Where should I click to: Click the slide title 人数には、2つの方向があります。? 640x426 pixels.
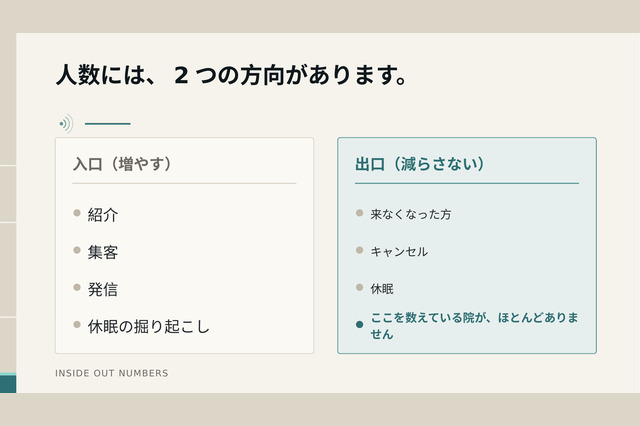(x=231, y=75)
